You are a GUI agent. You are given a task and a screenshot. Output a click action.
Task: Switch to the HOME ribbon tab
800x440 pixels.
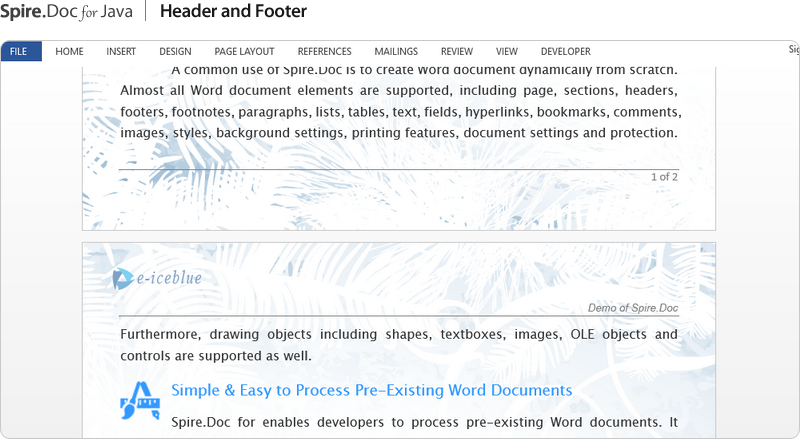point(69,52)
